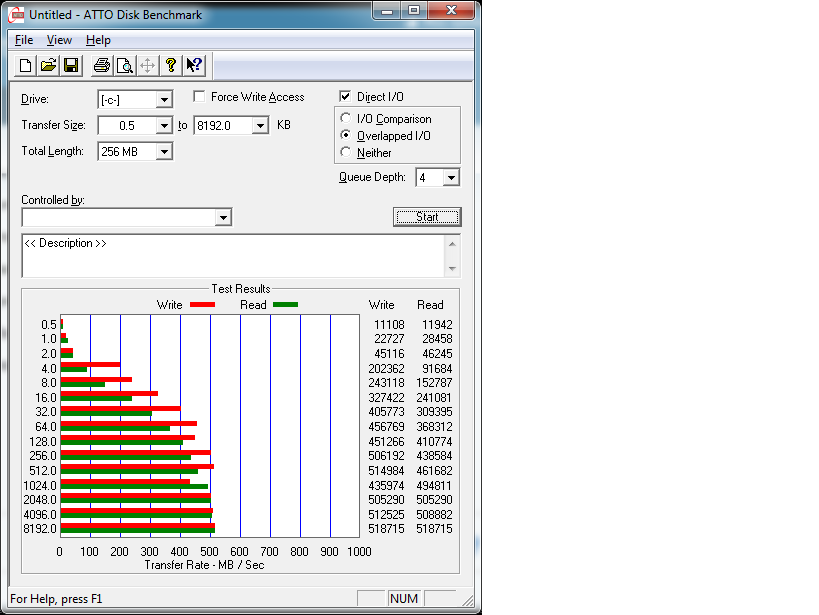Click the 4096.0 transfer size row label
819x615 pixels.
[40, 515]
